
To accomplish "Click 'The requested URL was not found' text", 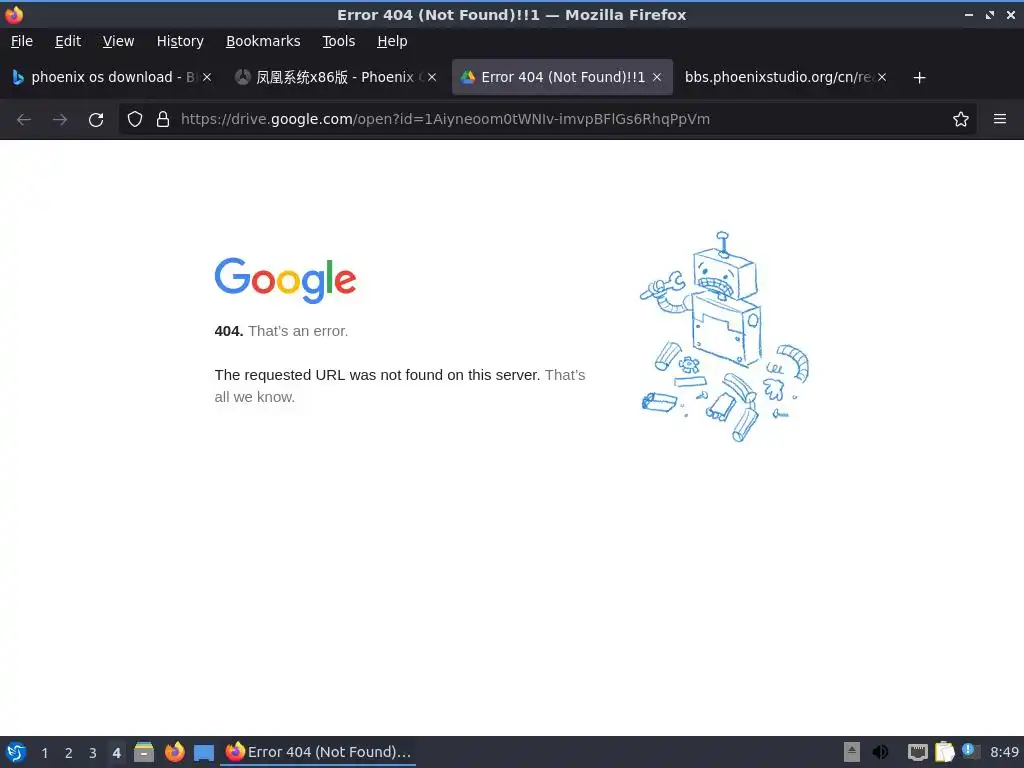I will 377,375.
